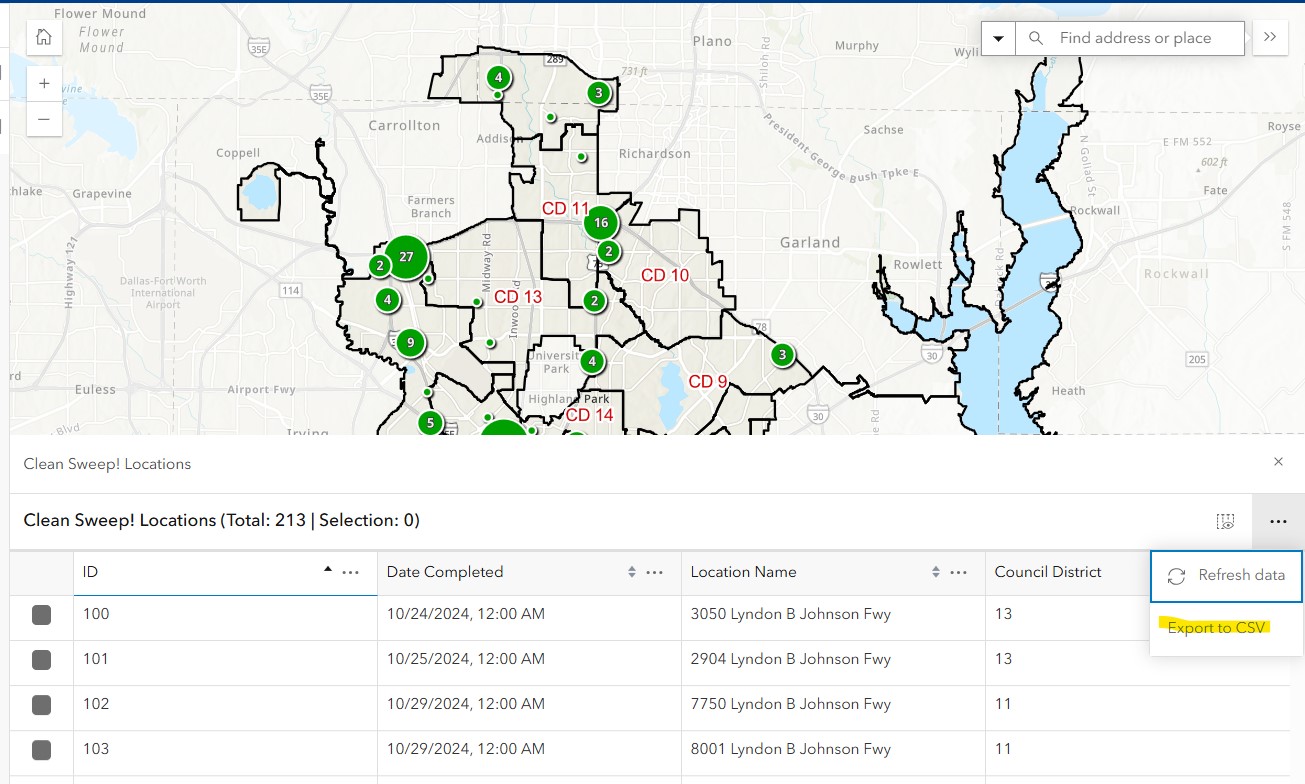
Task: Return to default map extent with Home icon
Action: point(42,36)
